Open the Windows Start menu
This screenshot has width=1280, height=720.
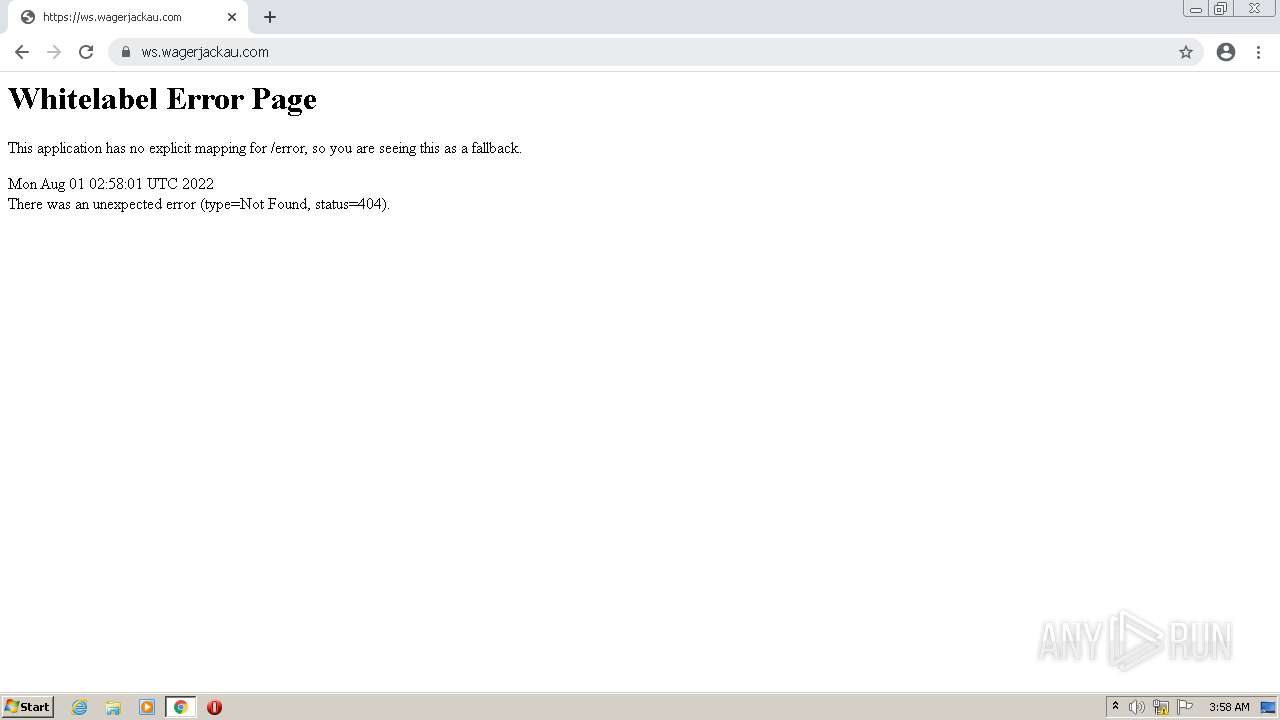[x=28, y=706]
